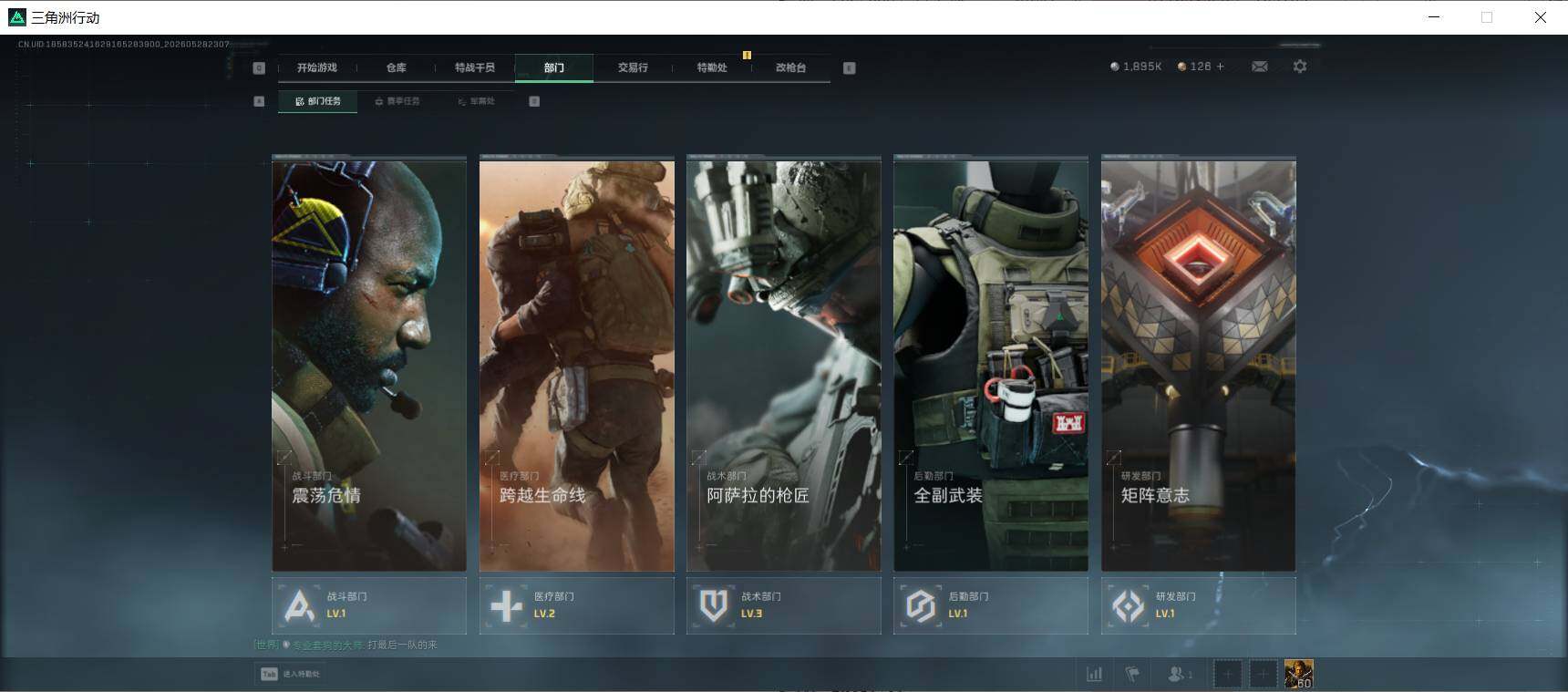This screenshot has height=692, width=1568.
Task: Click the 战斗部门 LV.1 panel
Action: coord(369,605)
